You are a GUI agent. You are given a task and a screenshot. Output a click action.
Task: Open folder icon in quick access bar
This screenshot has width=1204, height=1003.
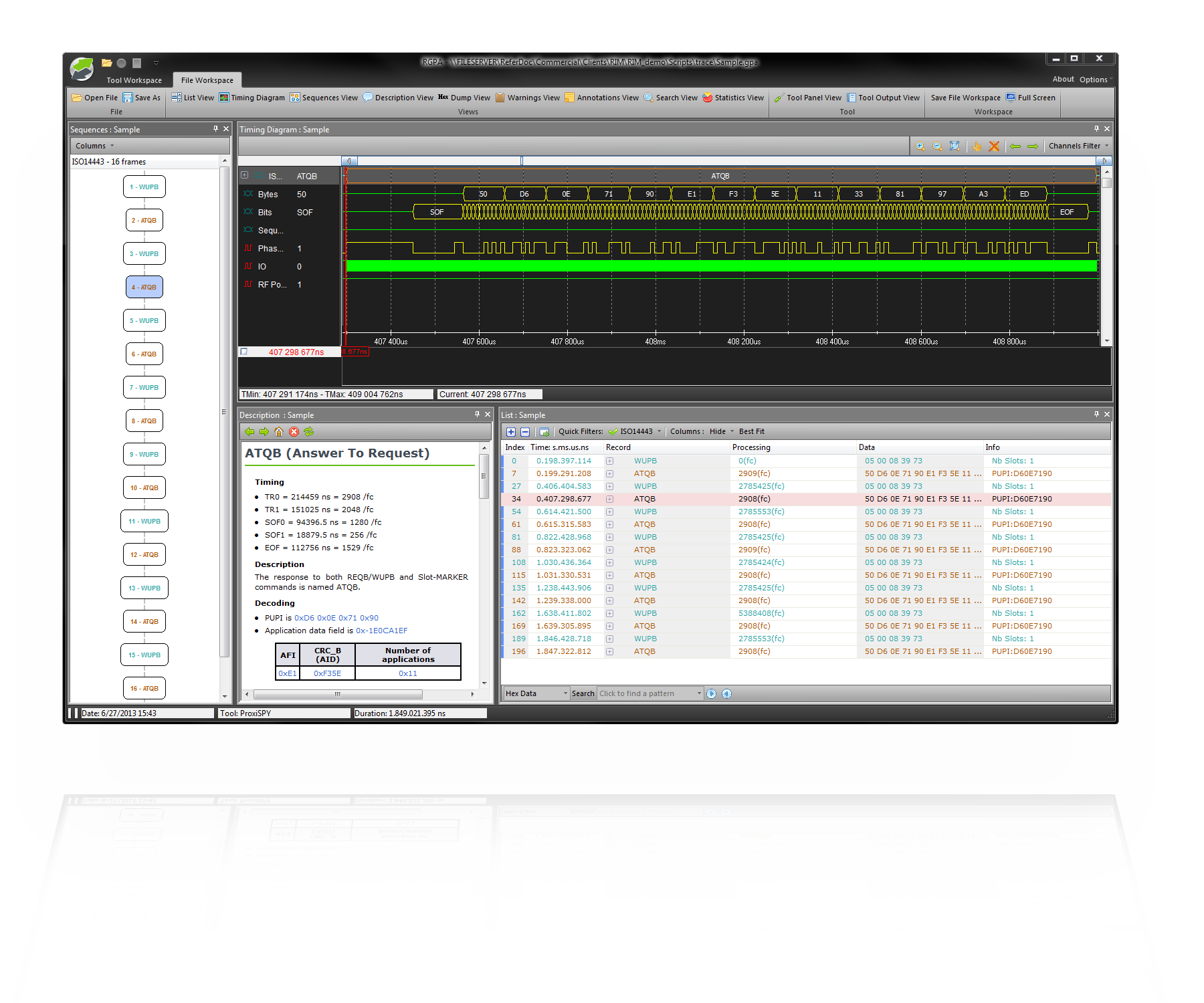[x=106, y=63]
